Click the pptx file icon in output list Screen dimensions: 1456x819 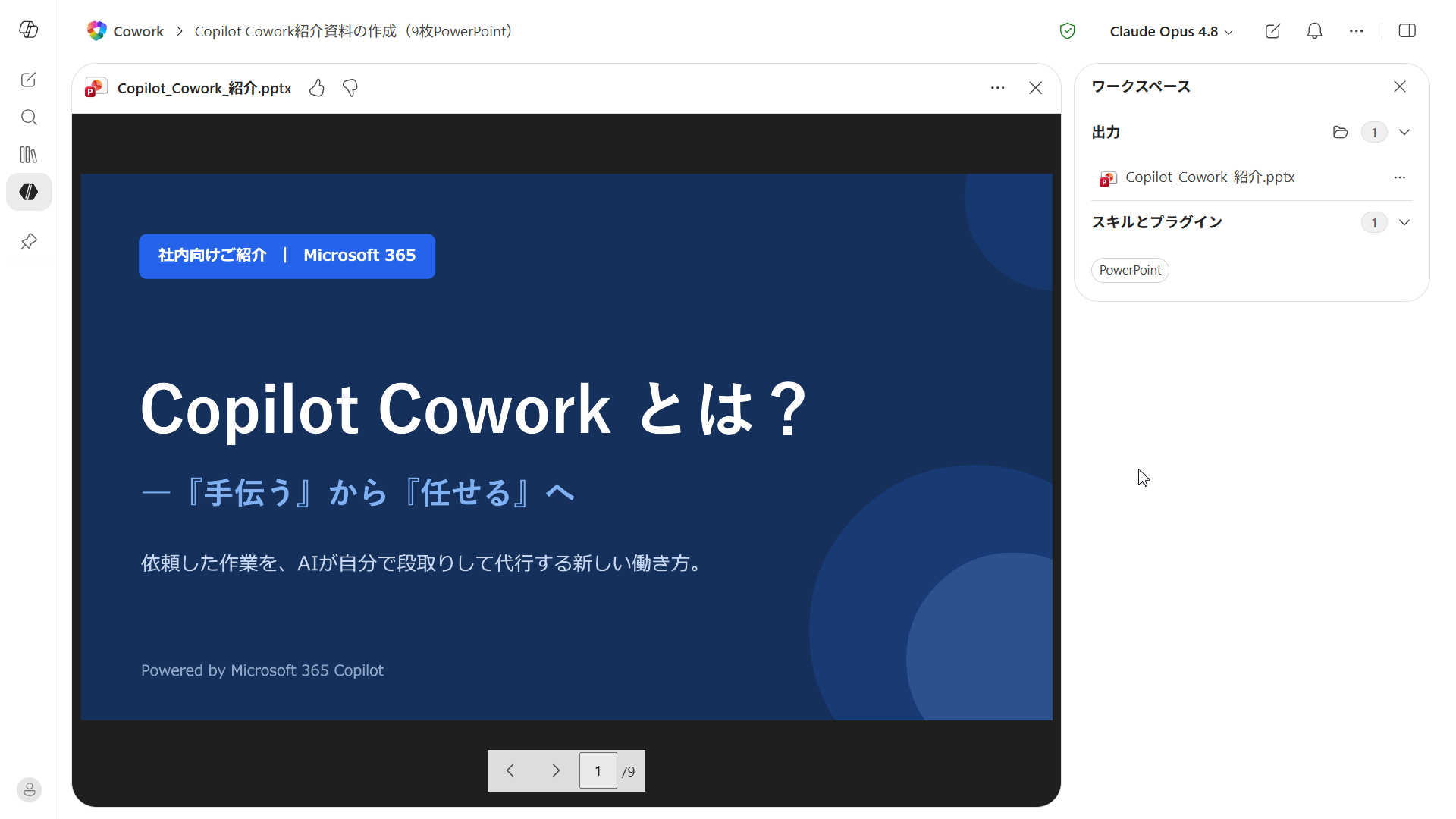point(1107,179)
